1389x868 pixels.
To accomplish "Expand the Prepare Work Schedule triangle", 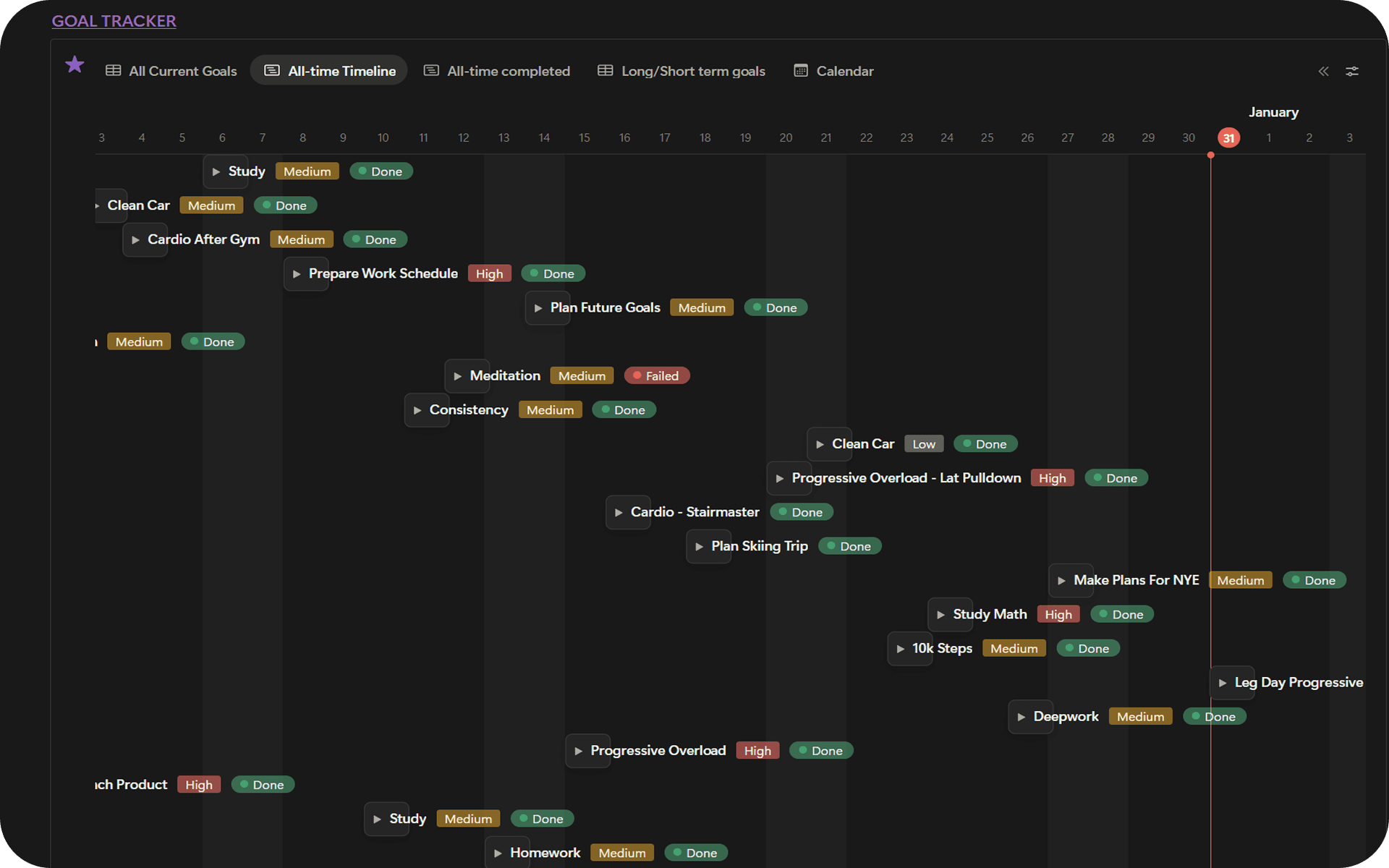I will [x=296, y=274].
